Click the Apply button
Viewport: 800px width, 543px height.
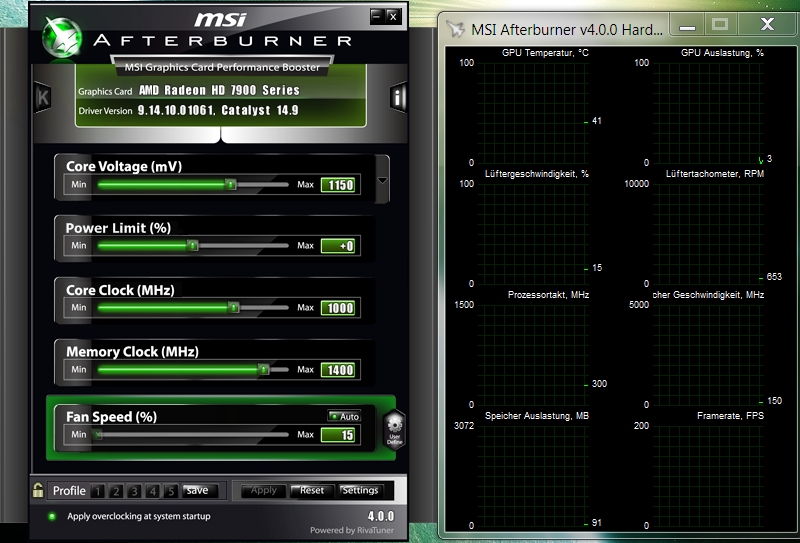click(263, 490)
